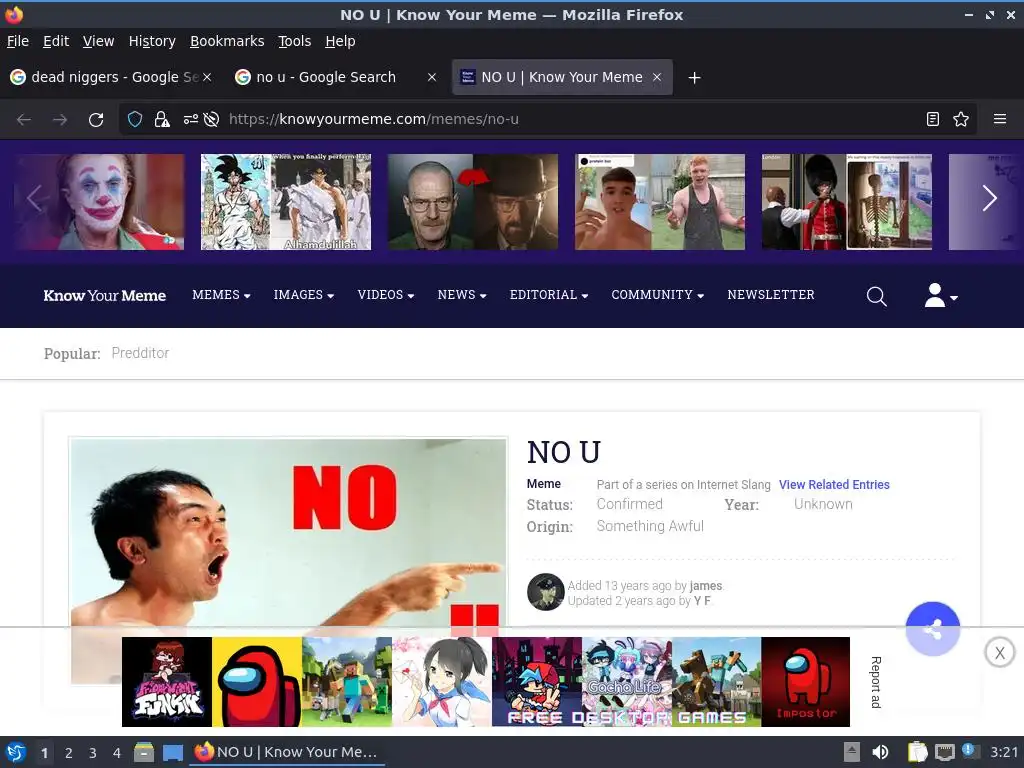Select the Firefox NO U taskbar window button
The width and height of the screenshot is (1024, 768).
pos(287,752)
